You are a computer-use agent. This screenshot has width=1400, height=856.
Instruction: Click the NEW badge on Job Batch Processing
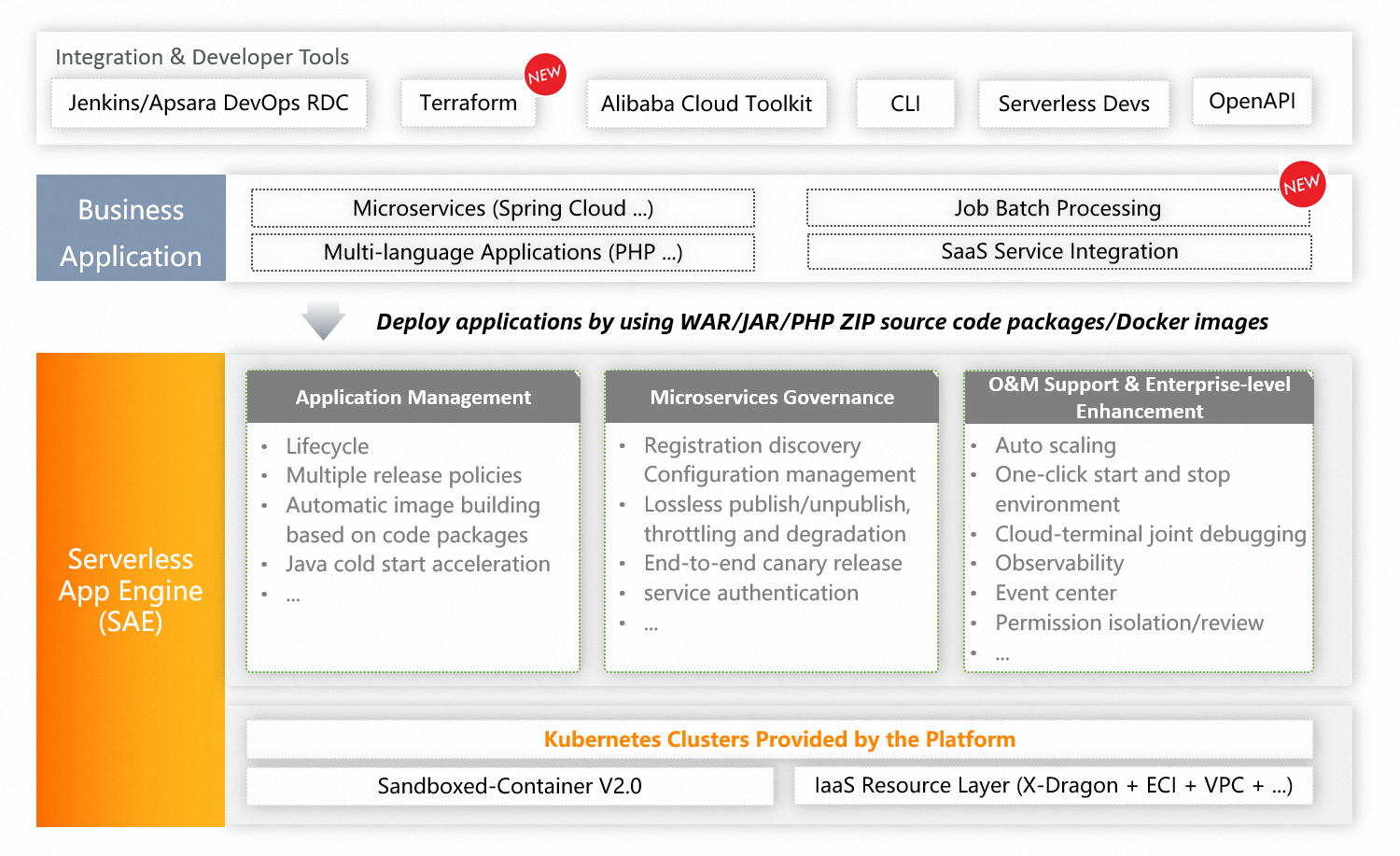tap(1302, 184)
